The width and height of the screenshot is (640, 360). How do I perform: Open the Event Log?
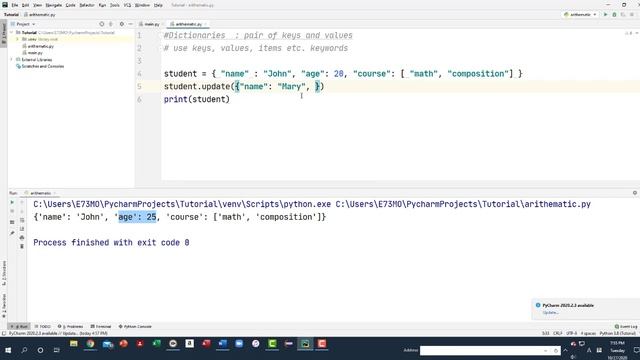click(626, 327)
